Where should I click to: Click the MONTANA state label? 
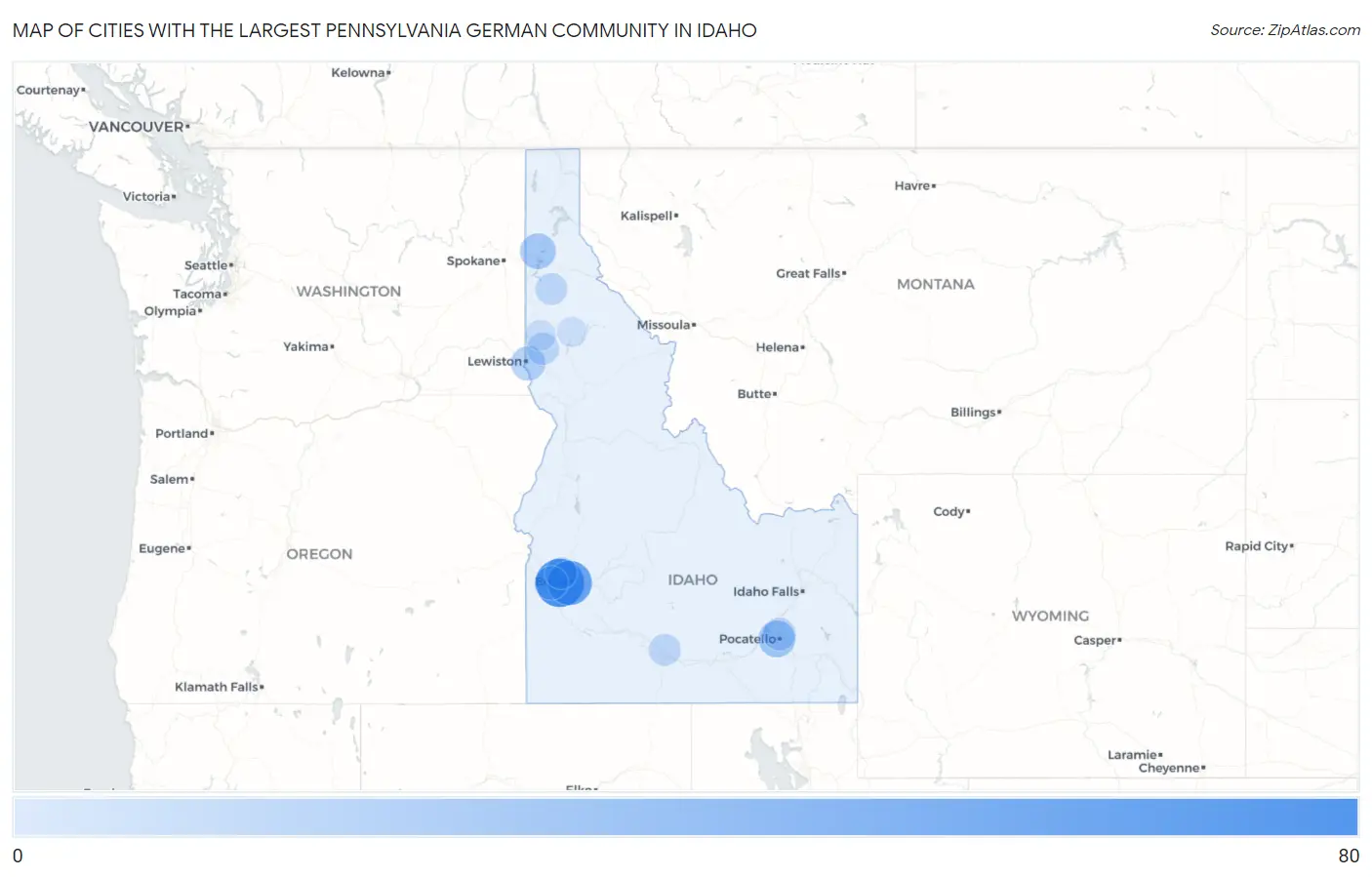[x=936, y=284]
